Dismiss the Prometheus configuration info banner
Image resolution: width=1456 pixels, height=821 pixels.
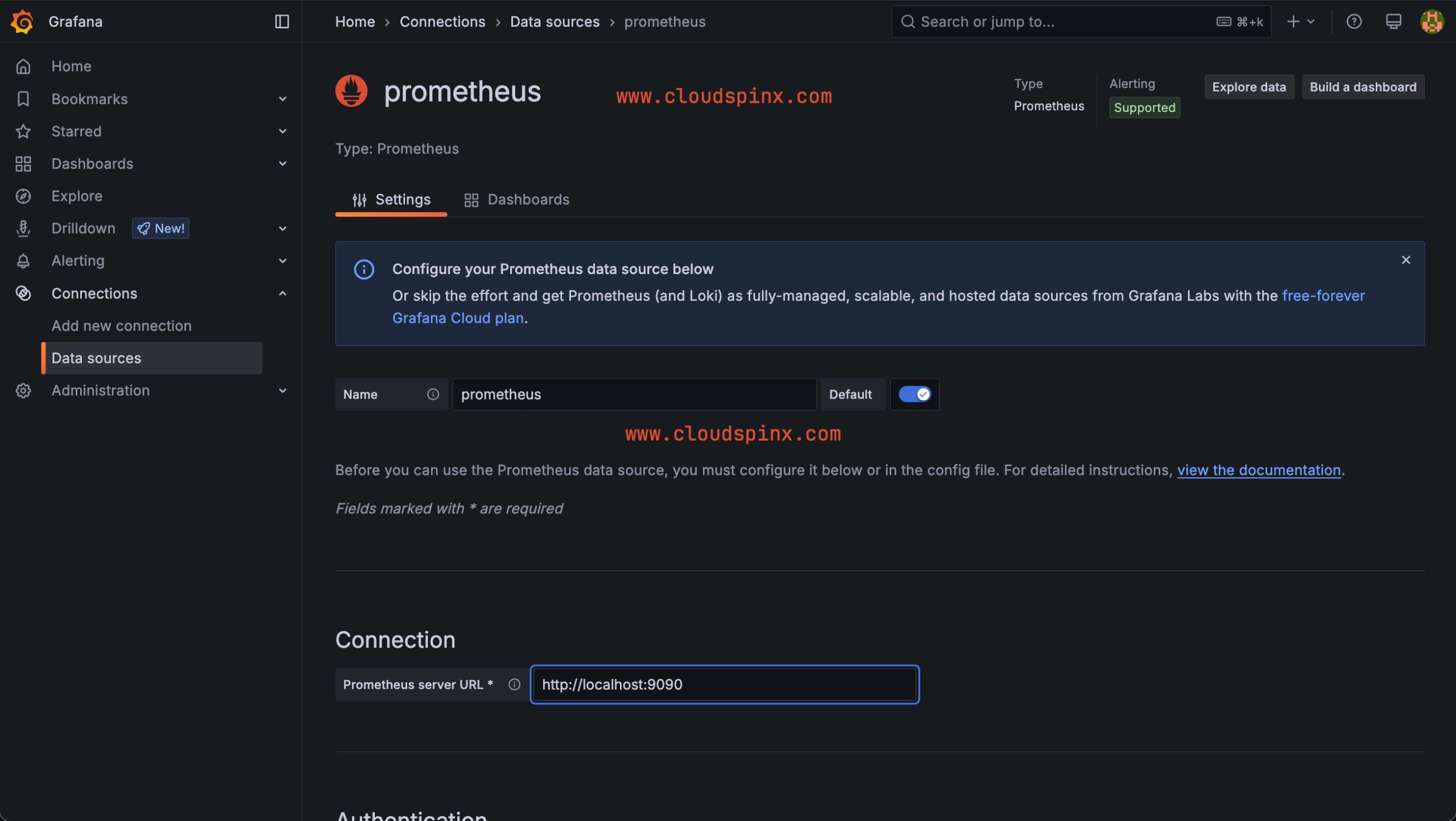[1406, 260]
